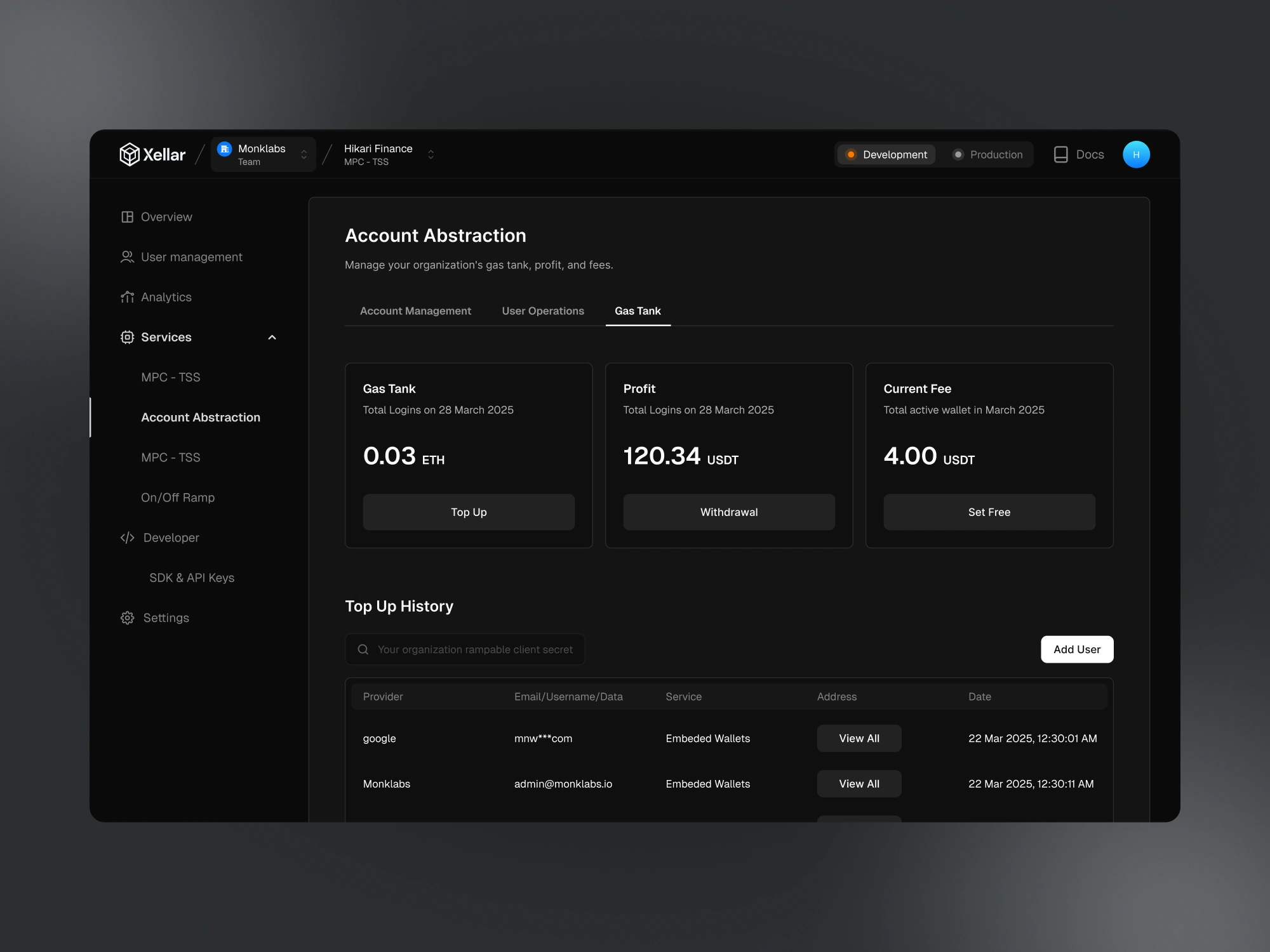Switch to the User Operations tab

coord(543,311)
